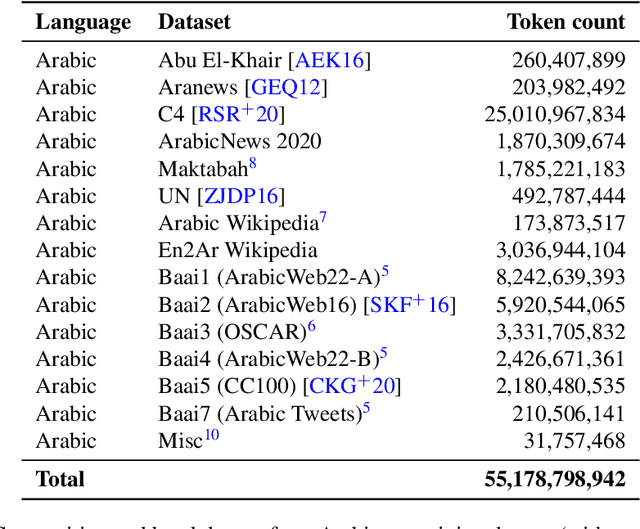Select the En2Ar Wikipedia dataset cell

pyautogui.click(x=237, y=250)
